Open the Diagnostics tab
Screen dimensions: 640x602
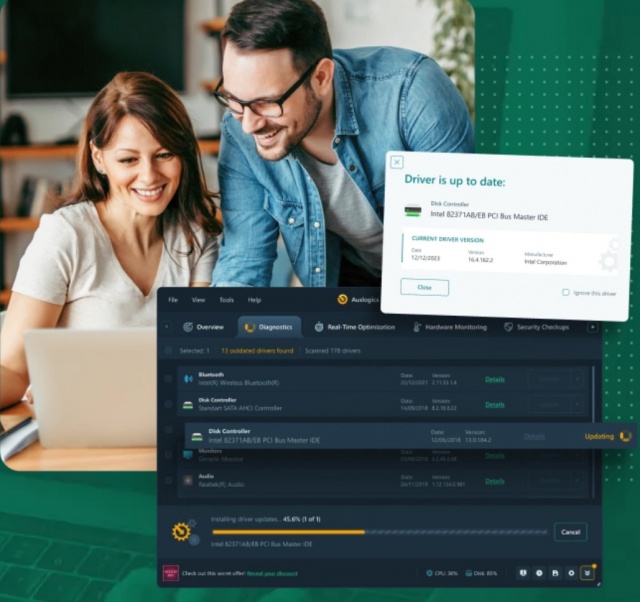[x=269, y=327]
